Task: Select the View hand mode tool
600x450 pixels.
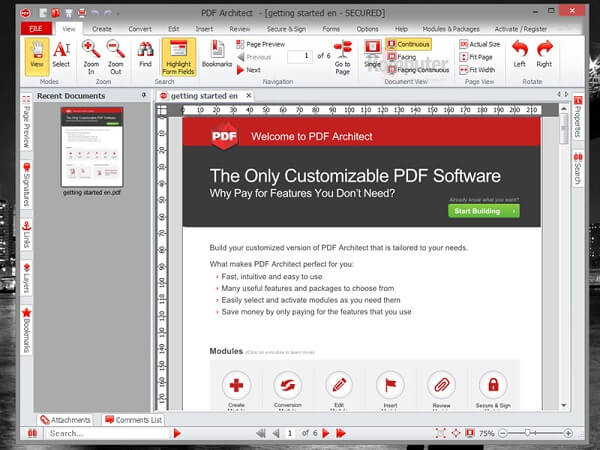Action: [x=37, y=57]
